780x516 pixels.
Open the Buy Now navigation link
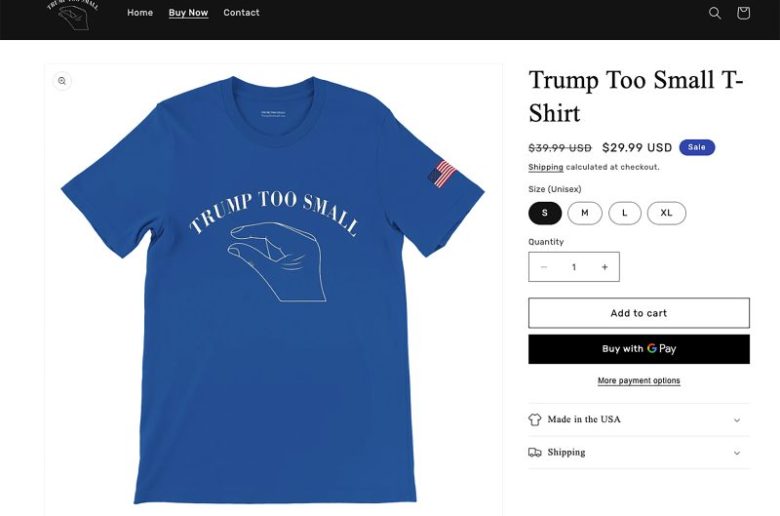click(x=188, y=13)
